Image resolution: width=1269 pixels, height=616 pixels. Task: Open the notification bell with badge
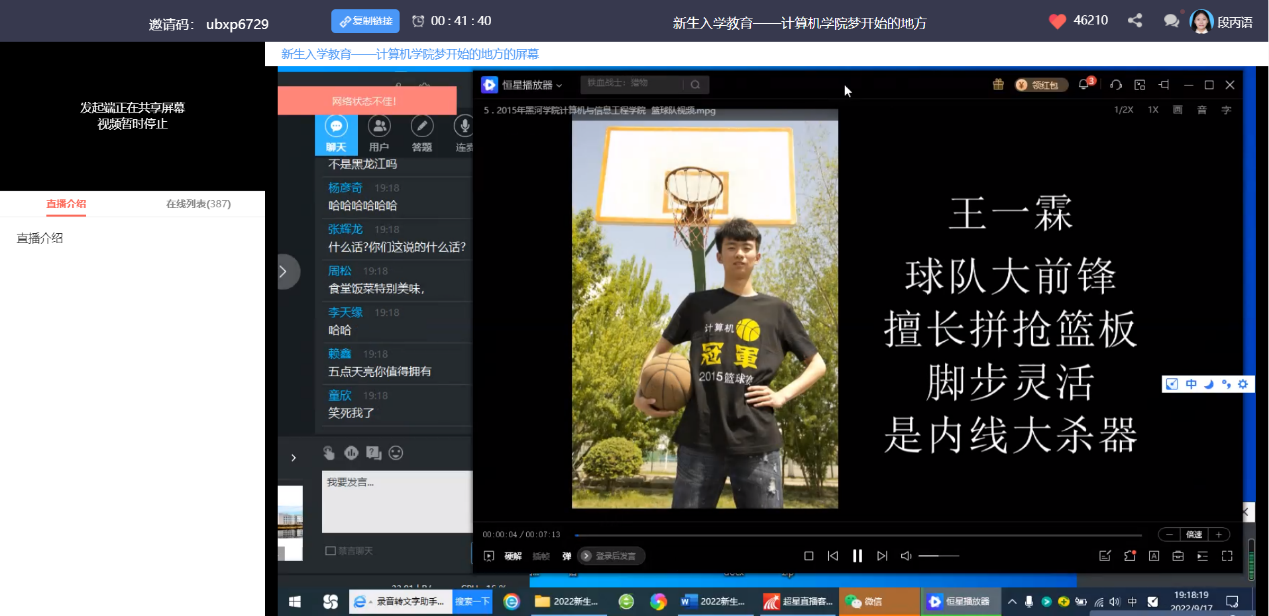tap(1085, 85)
